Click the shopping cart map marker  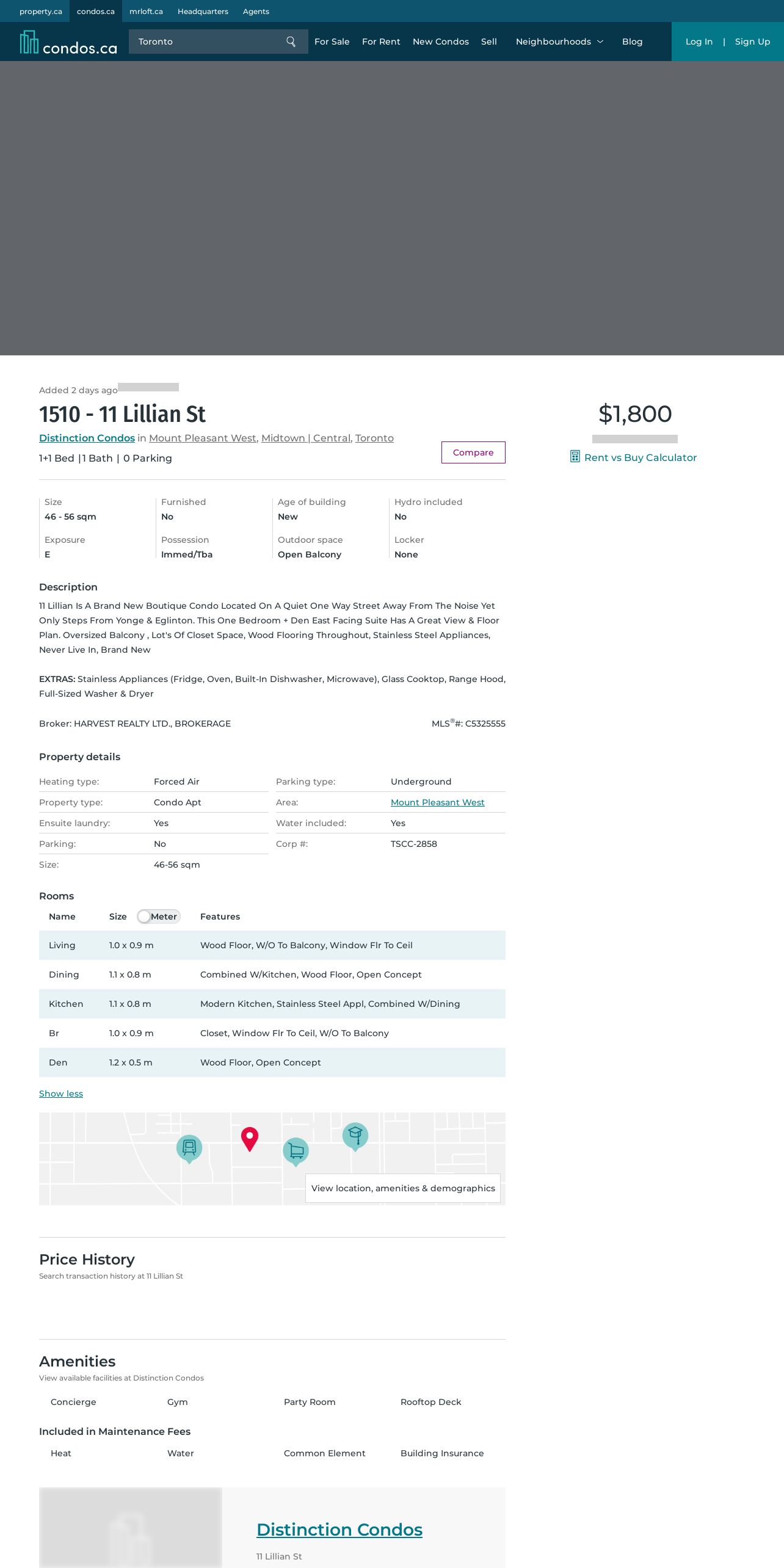pos(296,1151)
